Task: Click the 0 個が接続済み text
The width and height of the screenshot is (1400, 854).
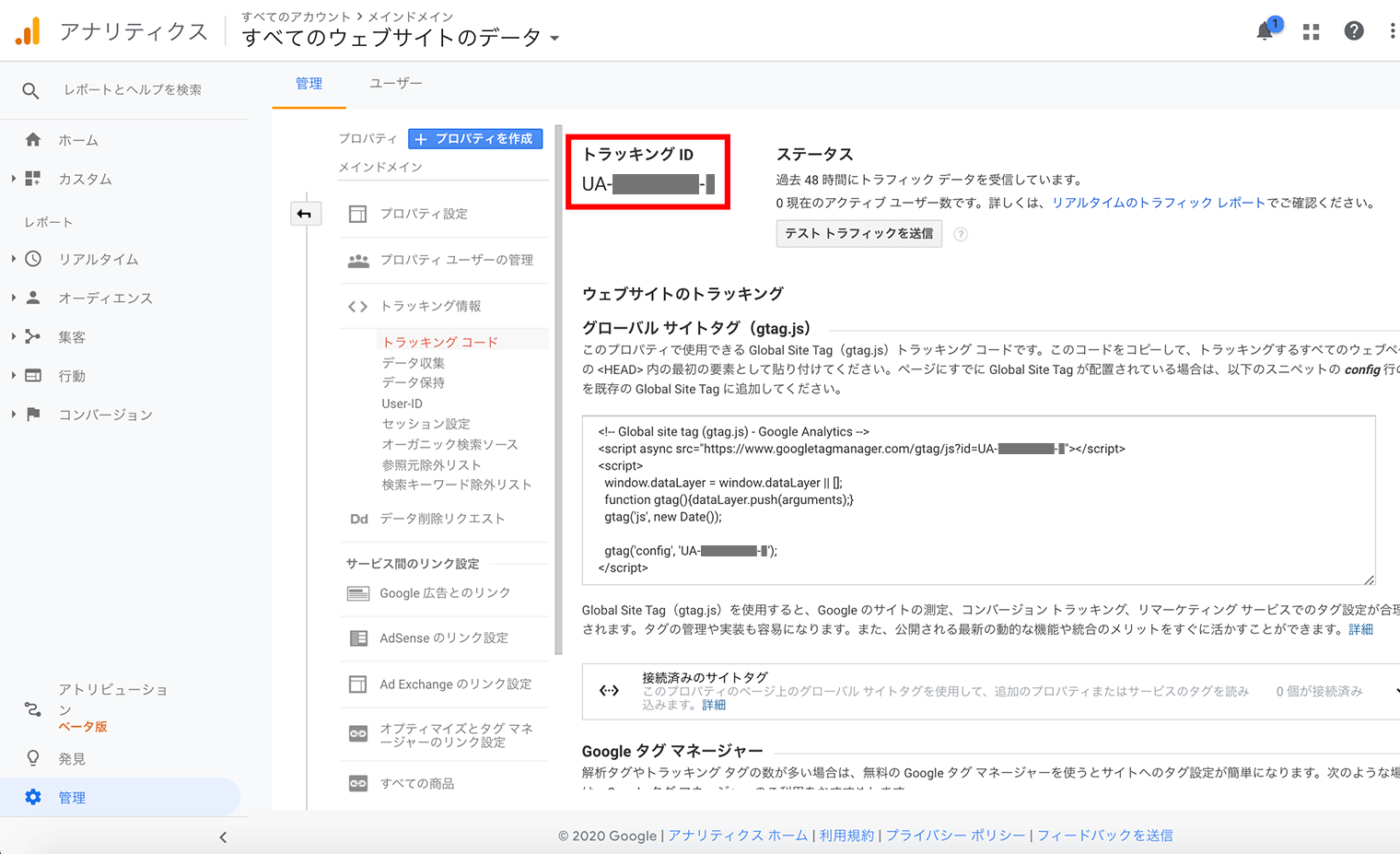Action: click(1319, 691)
